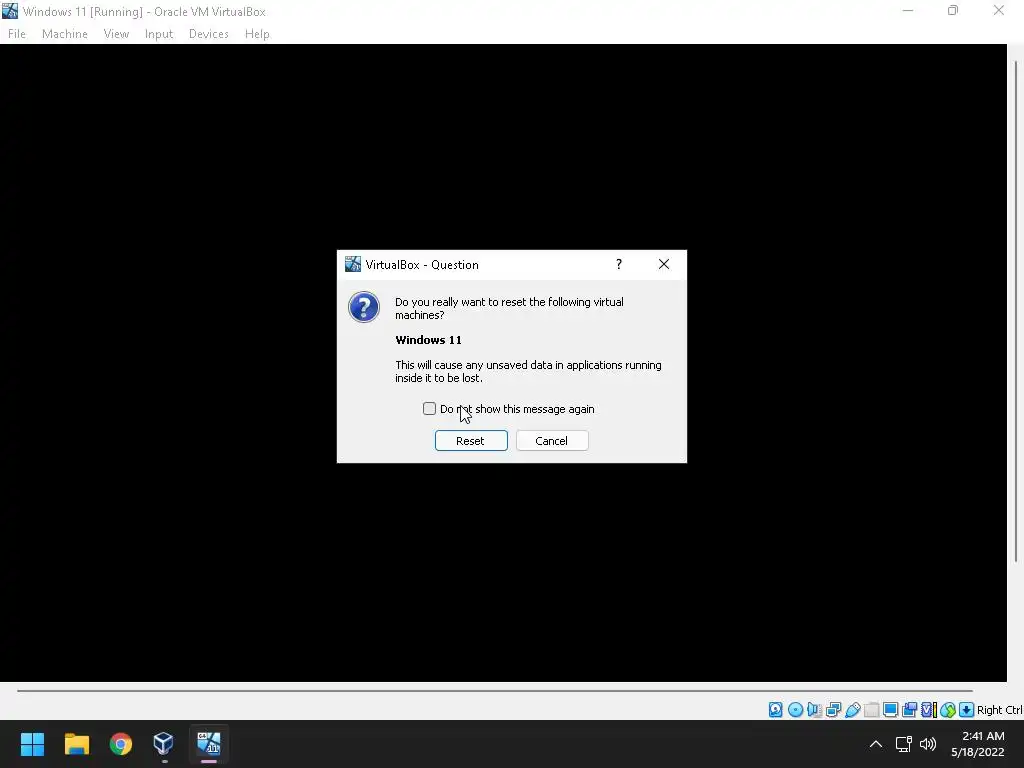Click the optical disc drive status icon

click(795, 710)
